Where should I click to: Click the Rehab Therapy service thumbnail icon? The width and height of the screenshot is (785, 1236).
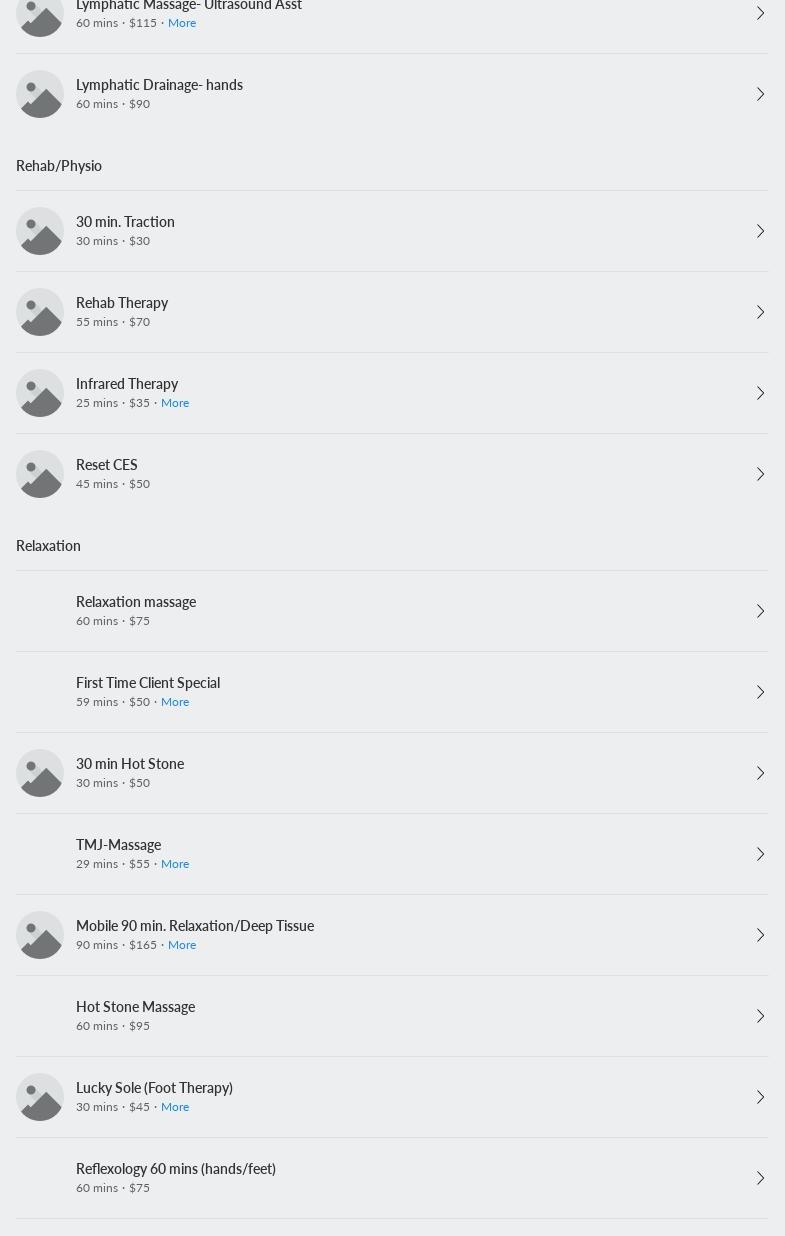pyautogui.click(x=40, y=312)
